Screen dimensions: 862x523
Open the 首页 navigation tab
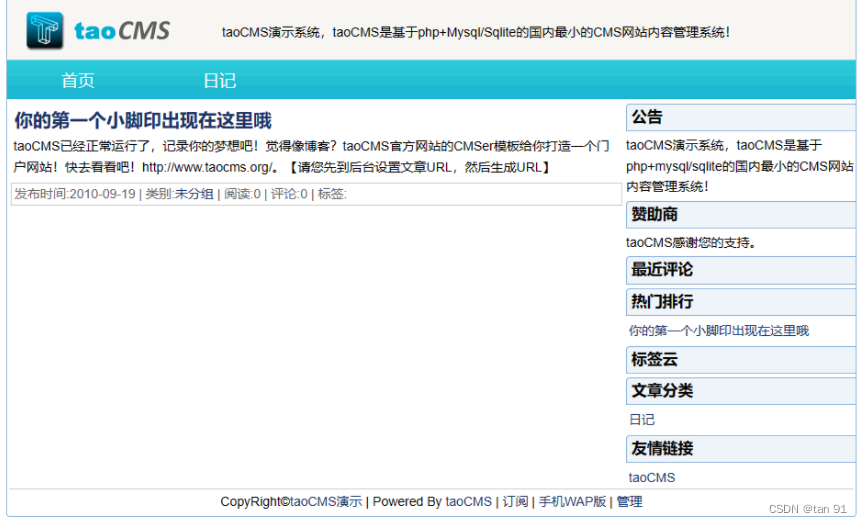(x=78, y=81)
